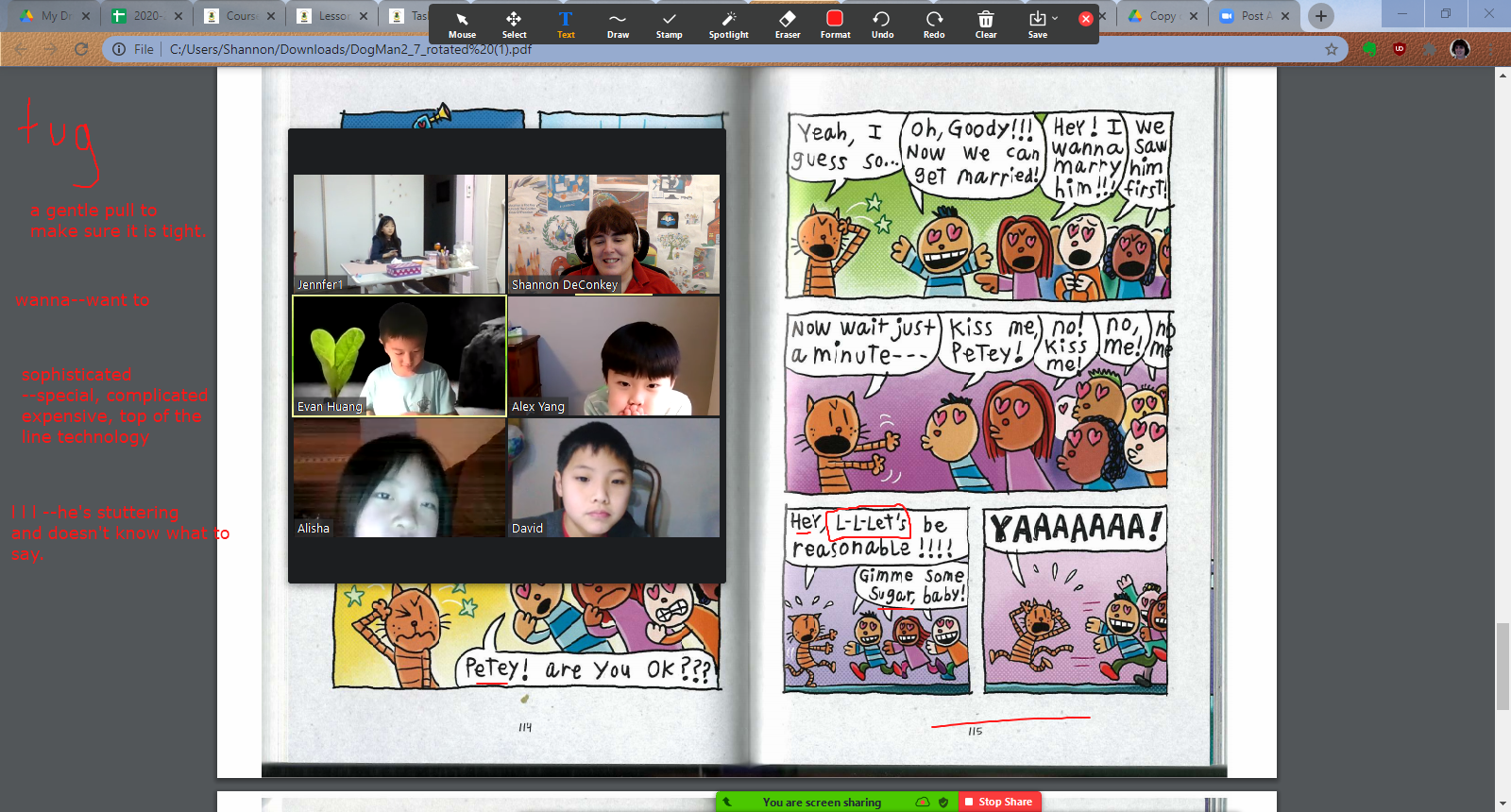Select David's video tile

[614, 478]
